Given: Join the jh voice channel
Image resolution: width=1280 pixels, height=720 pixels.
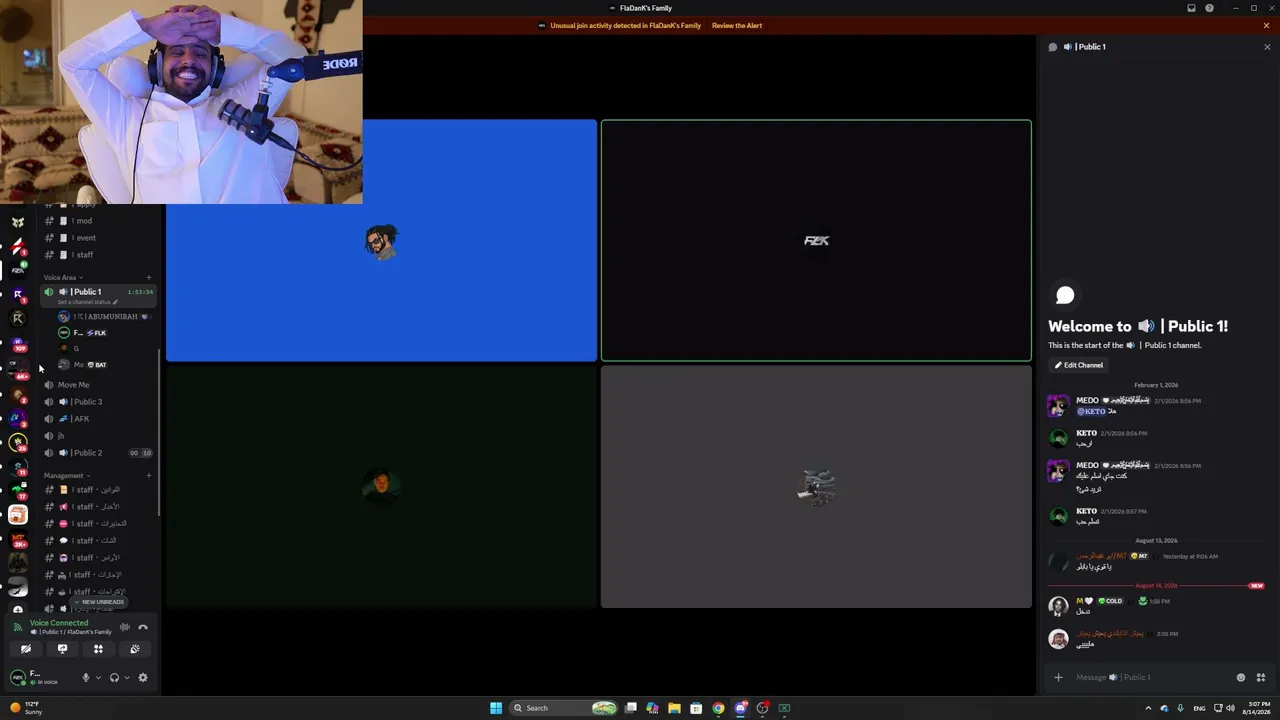Looking at the screenshot, I should 98,435.
